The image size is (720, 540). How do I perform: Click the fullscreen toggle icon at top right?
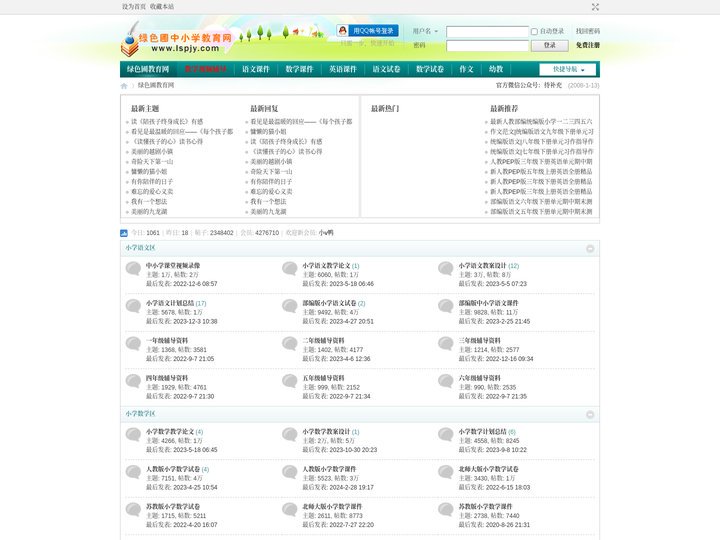click(x=595, y=7)
